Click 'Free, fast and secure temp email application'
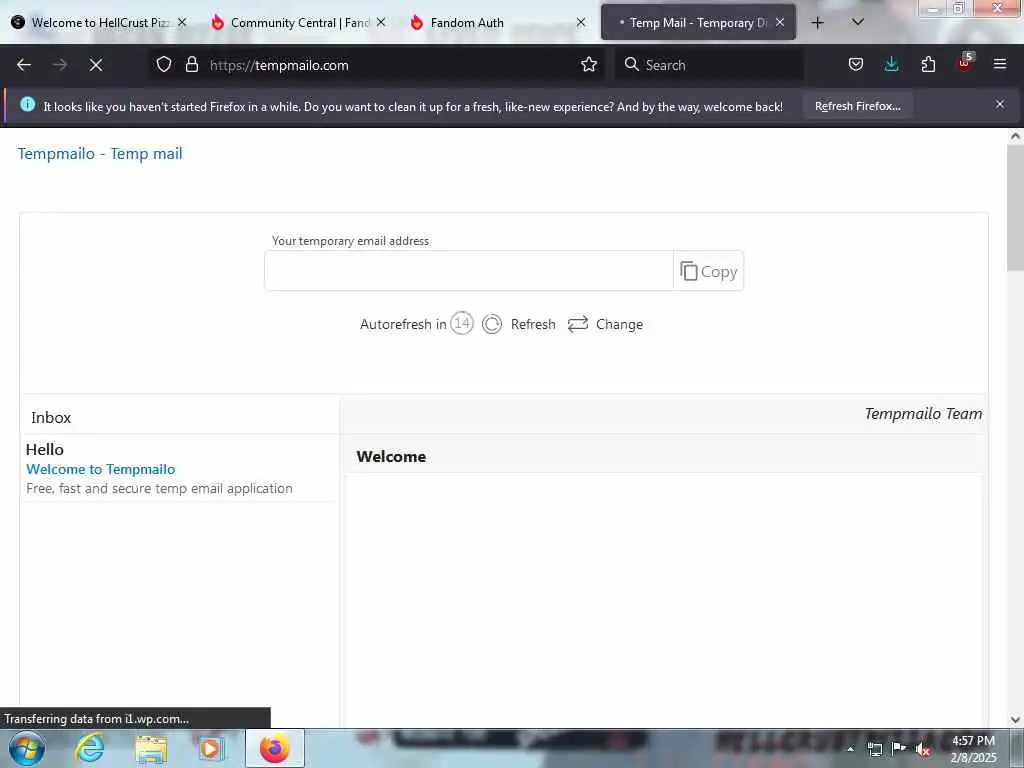Viewport: 1024px width, 768px height. click(x=159, y=488)
